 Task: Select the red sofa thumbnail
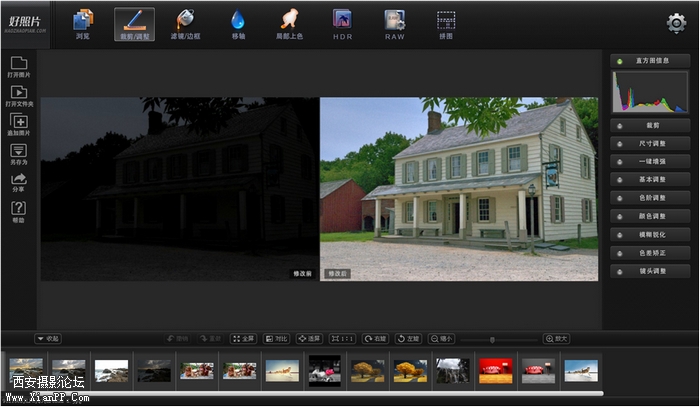pos(495,369)
